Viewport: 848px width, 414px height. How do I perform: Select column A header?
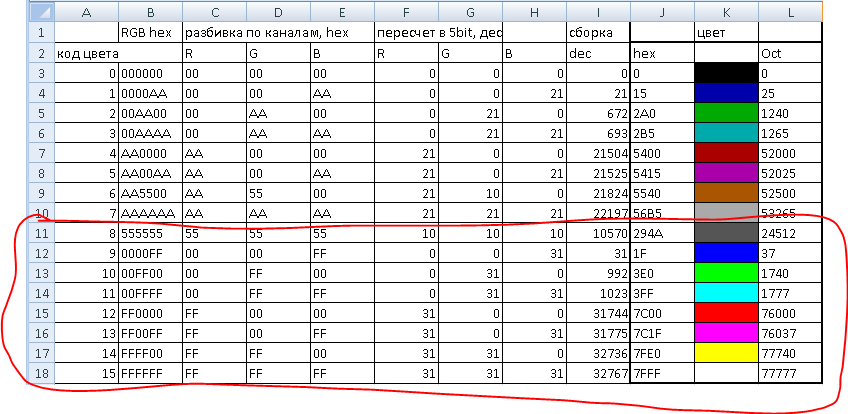[x=85, y=11]
